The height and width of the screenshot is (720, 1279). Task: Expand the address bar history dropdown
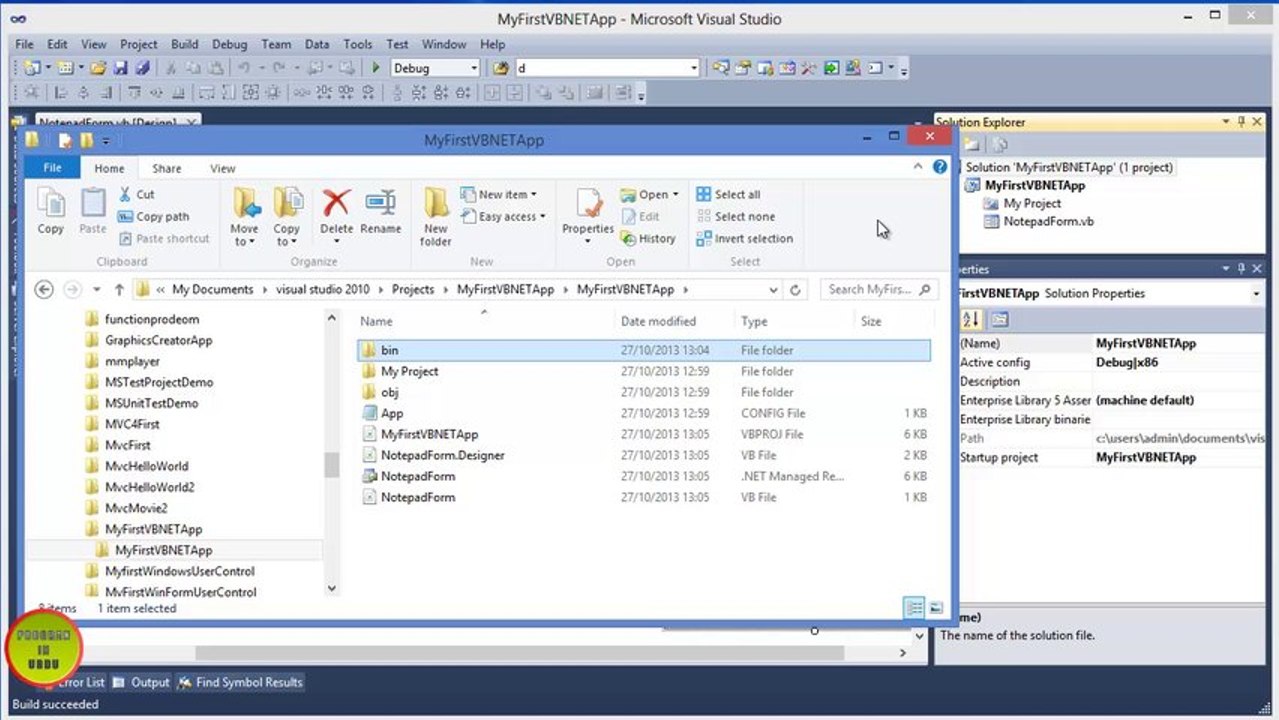[773, 290]
